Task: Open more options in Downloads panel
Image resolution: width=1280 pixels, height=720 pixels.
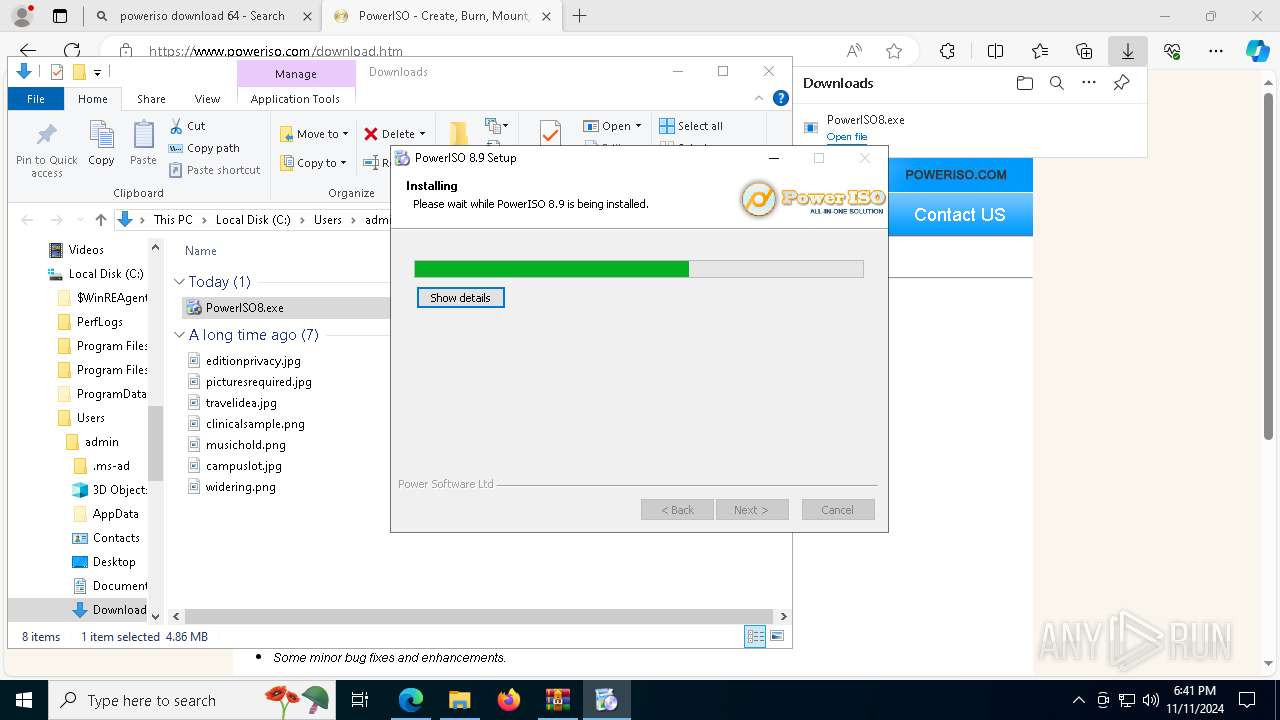Action: pyautogui.click(x=1089, y=83)
